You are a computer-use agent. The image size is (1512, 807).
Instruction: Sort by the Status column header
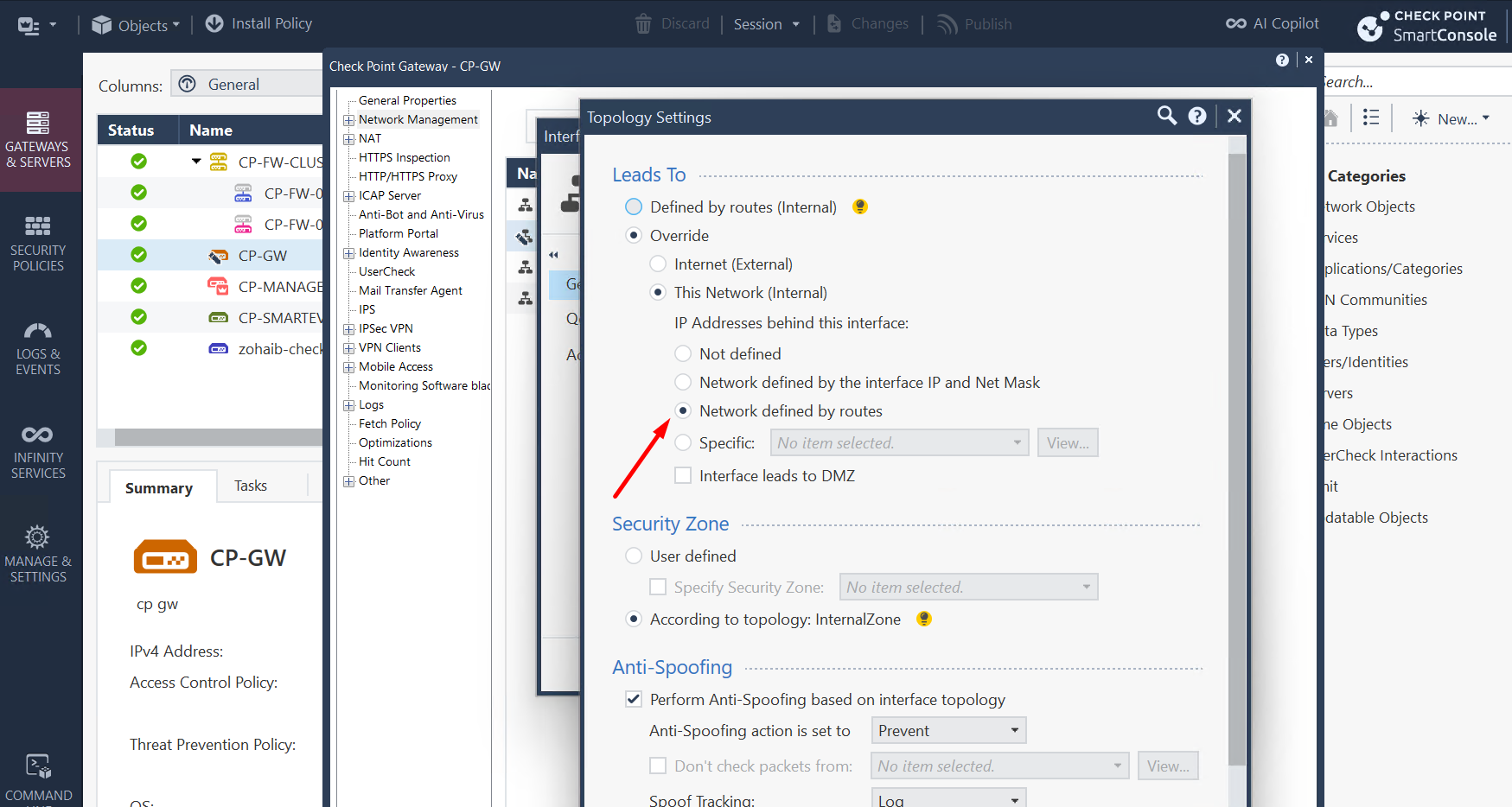click(137, 130)
